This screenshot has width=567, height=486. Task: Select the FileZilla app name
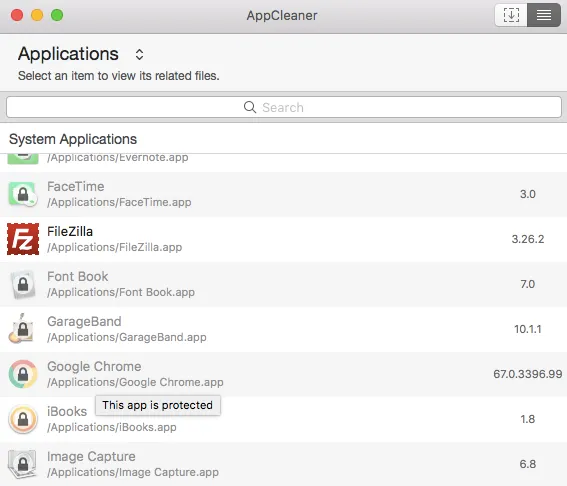[x=70, y=231]
